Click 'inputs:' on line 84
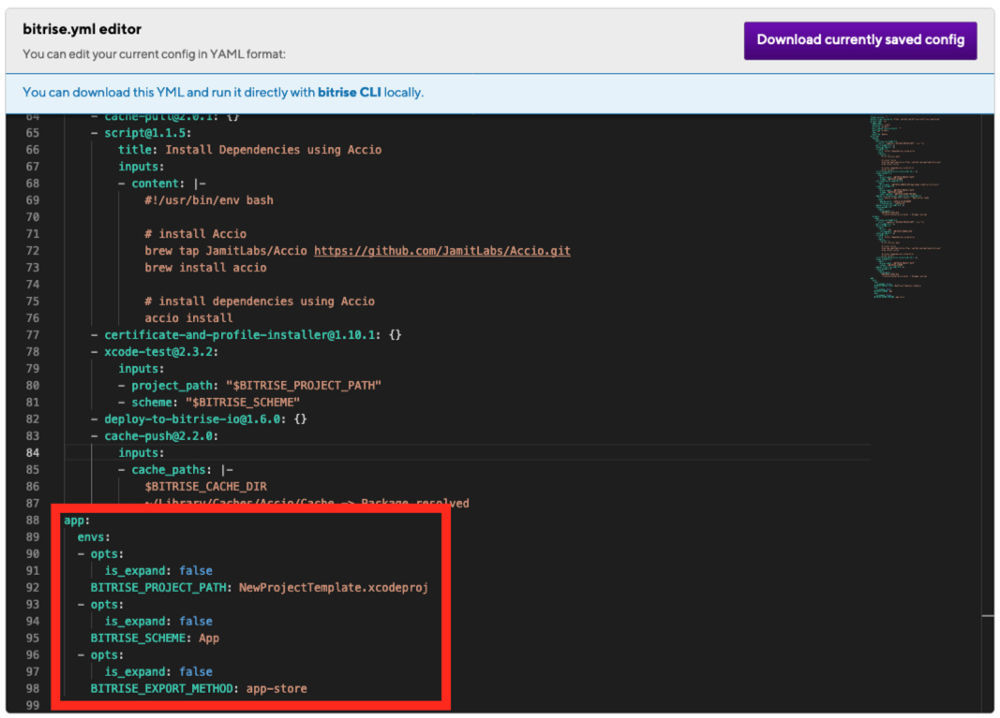 141,453
